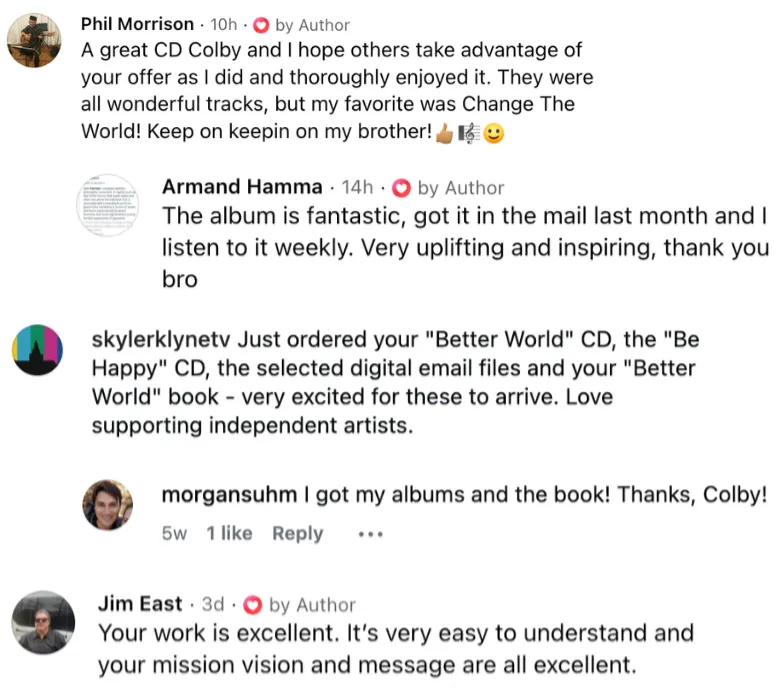
Task: Click heart icon on Jim East's comment
Action: (x=252, y=605)
